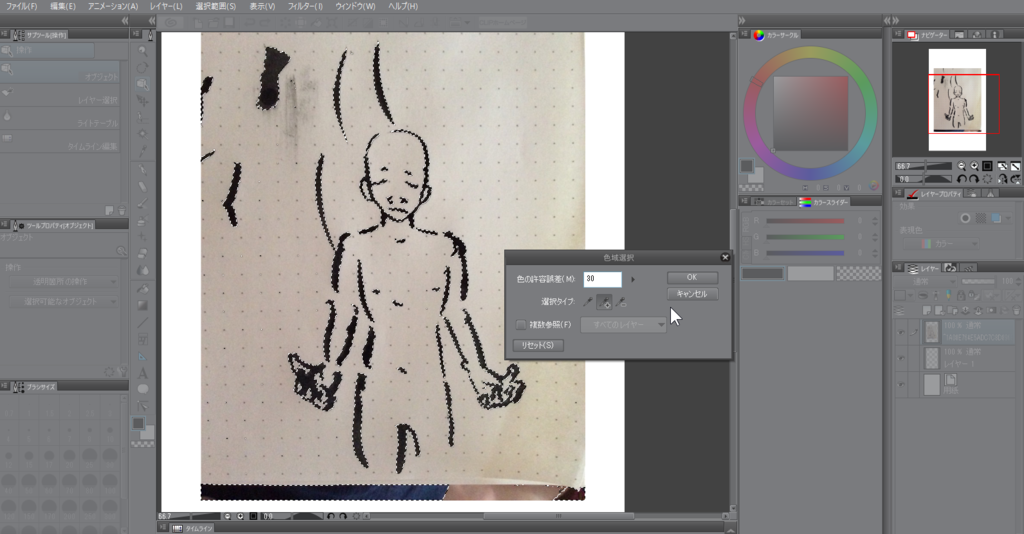Screen dimensions: 1024x534
Task: Adjust the R red color slider
Action: [805, 221]
